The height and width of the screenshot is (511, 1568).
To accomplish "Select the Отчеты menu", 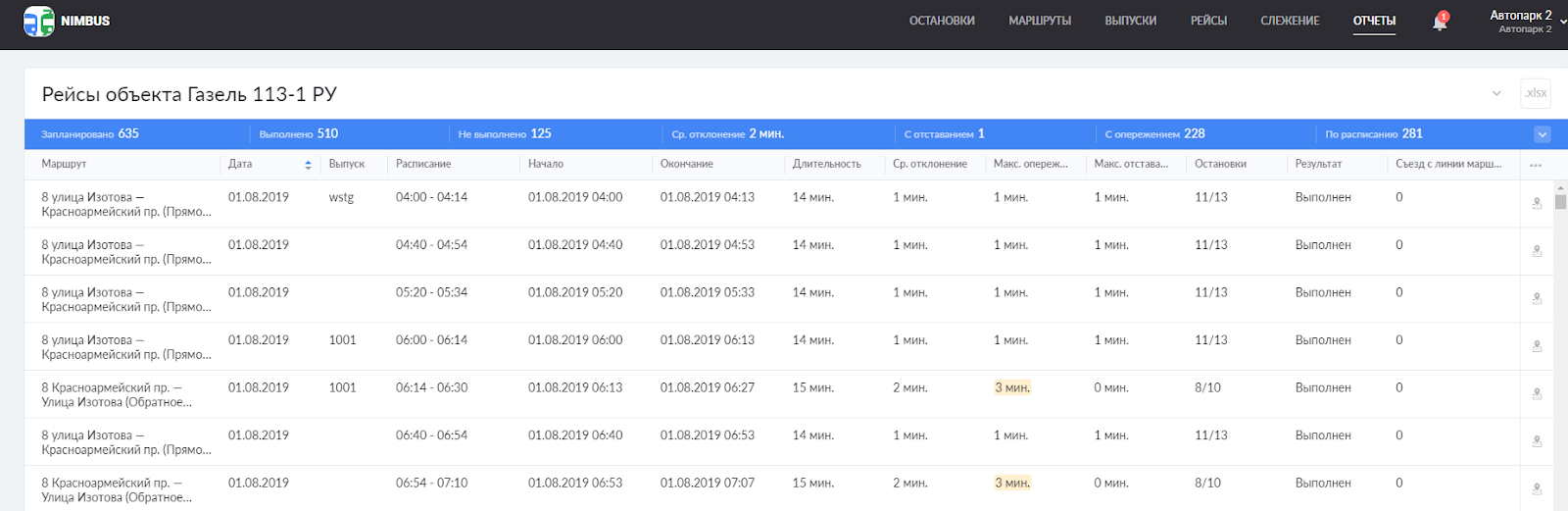I will click(x=1374, y=21).
